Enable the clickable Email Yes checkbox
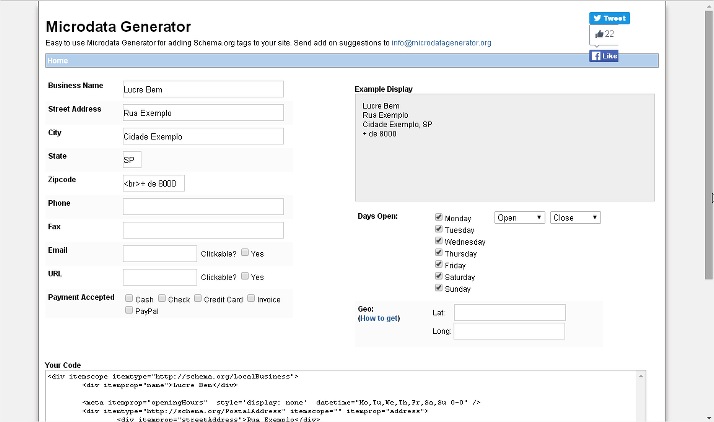The height and width of the screenshot is (422, 714). pyautogui.click(x=245, y=252)
